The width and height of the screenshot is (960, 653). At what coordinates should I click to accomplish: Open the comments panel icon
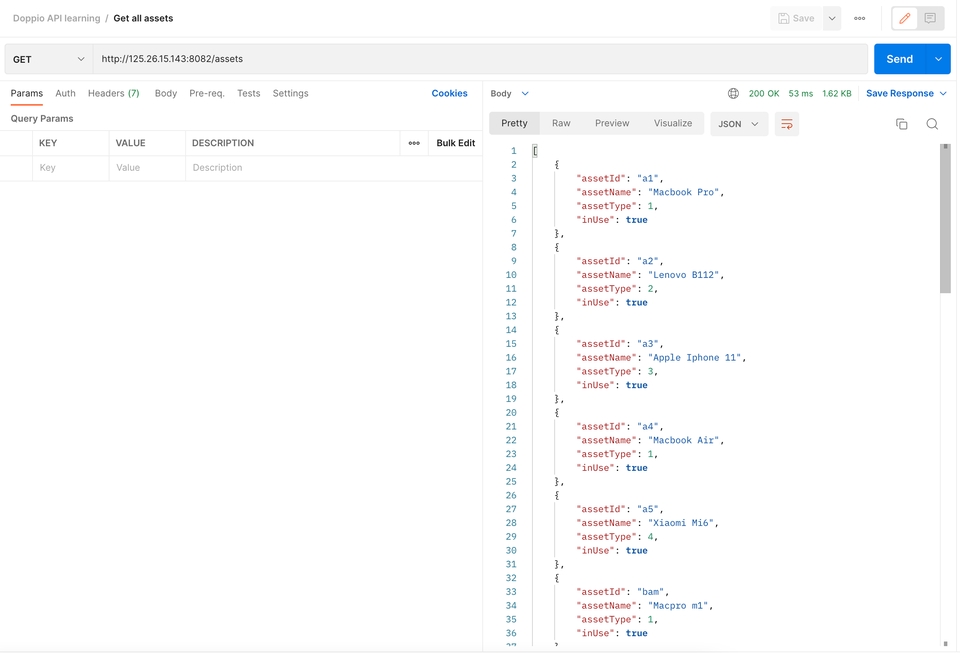point(931,19)
